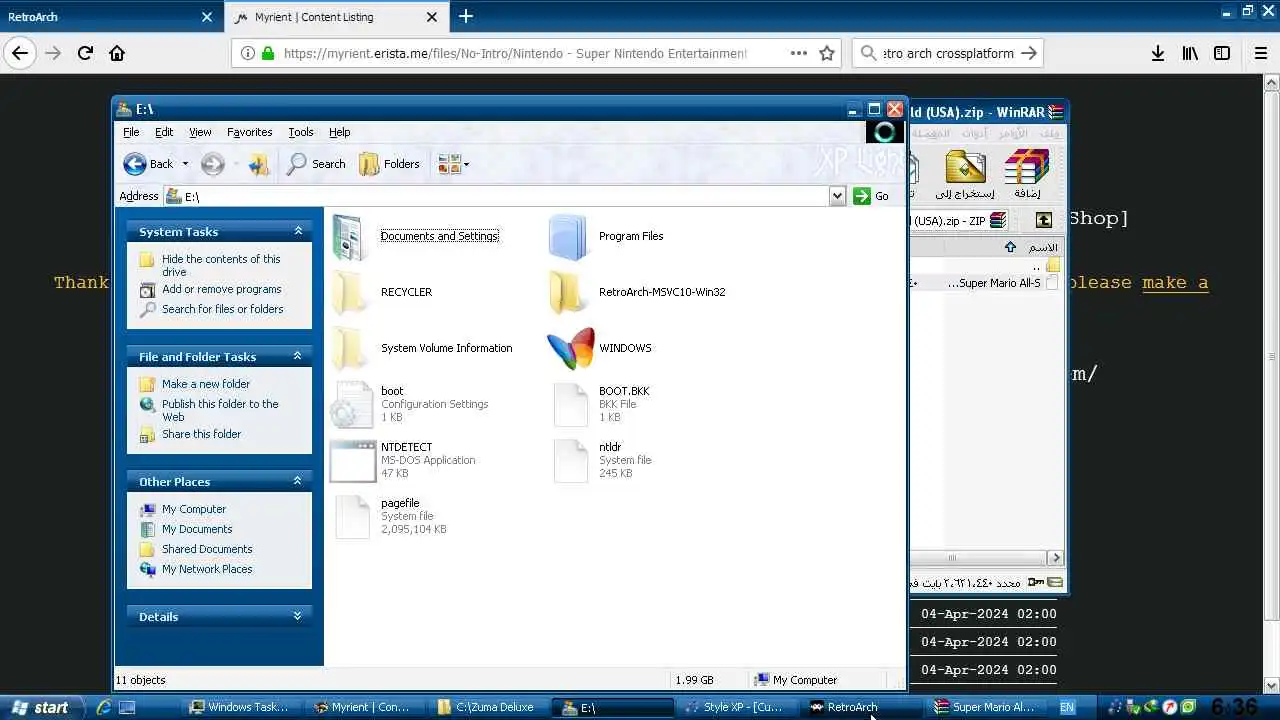The height and width of the screenshot is (720, 1280).
Task: Open My Network Places link
Action: click(x=207, y=569)
